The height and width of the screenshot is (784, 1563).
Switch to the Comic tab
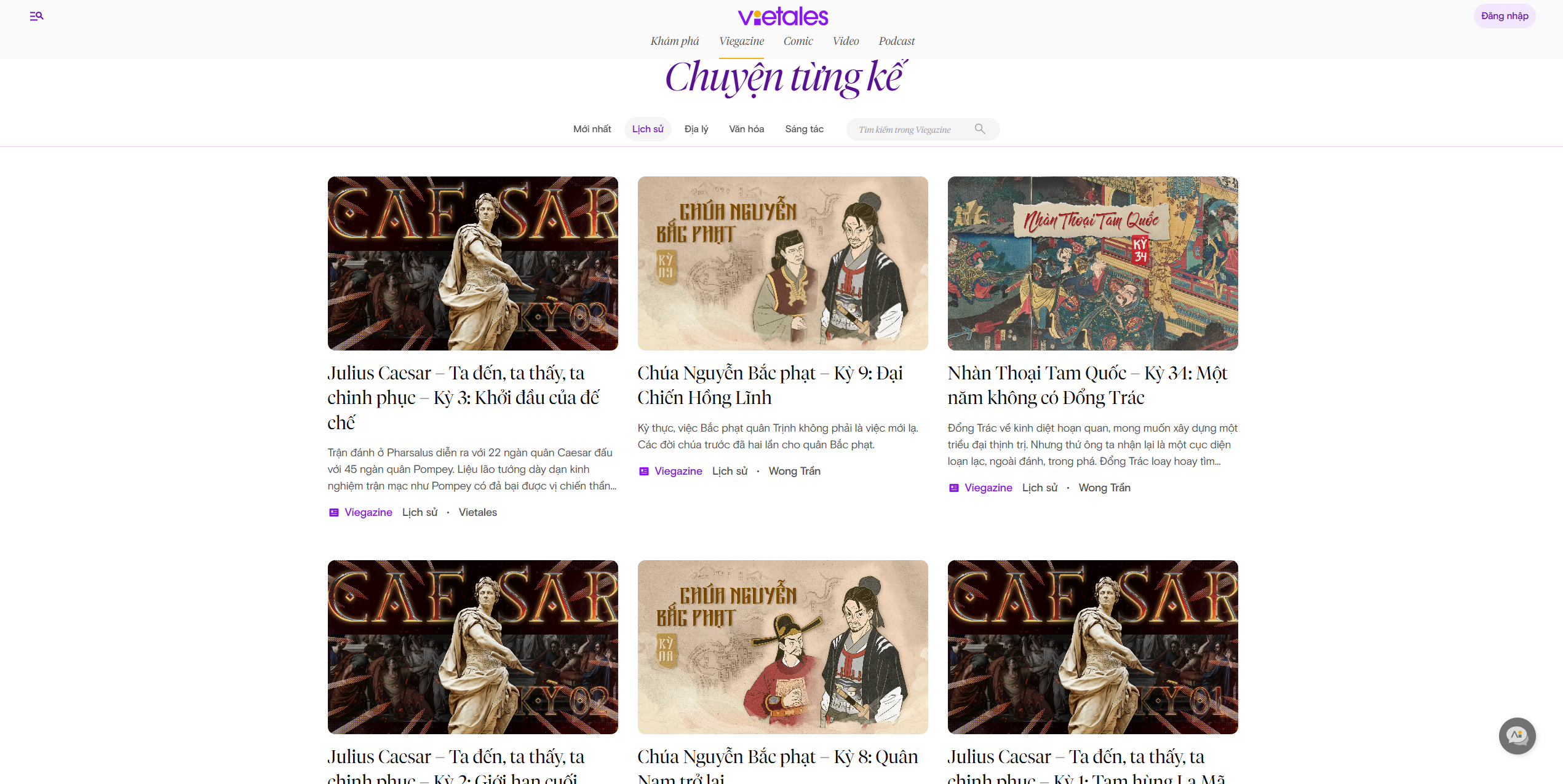798,41
